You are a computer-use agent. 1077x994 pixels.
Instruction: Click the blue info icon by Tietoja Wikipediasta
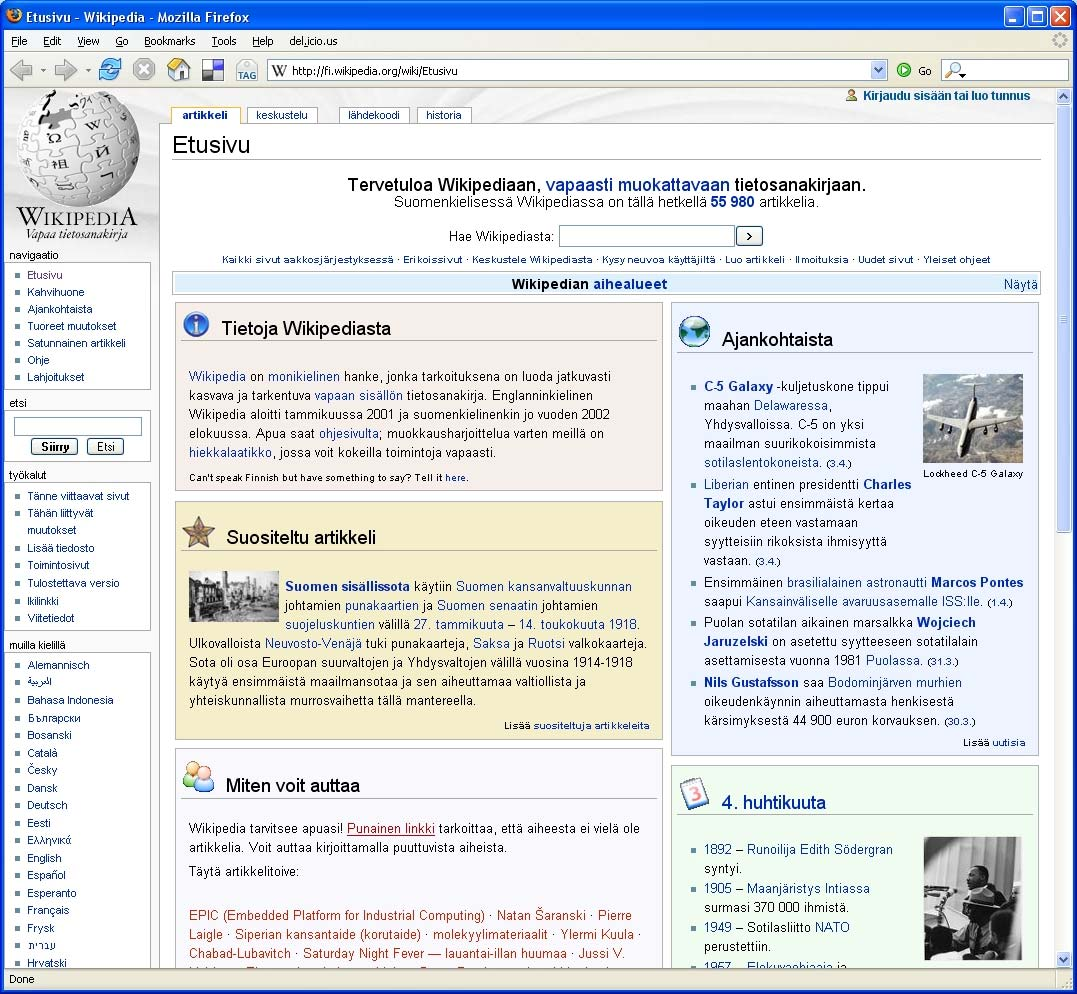tap(196, 324)
